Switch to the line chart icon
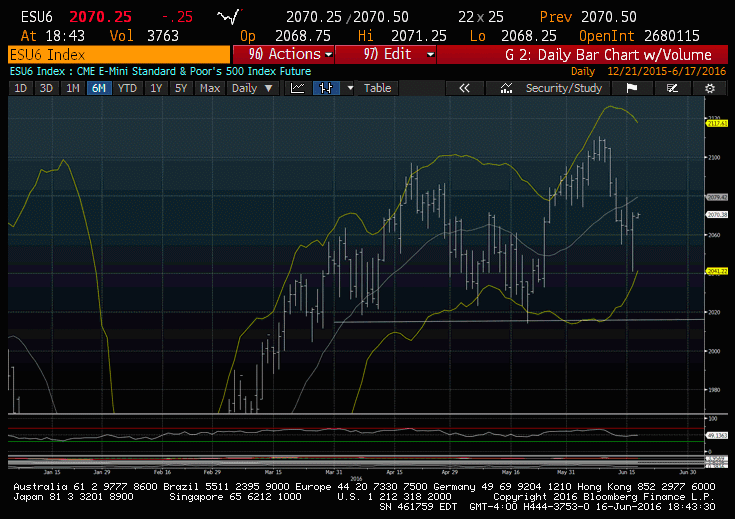 298,88
